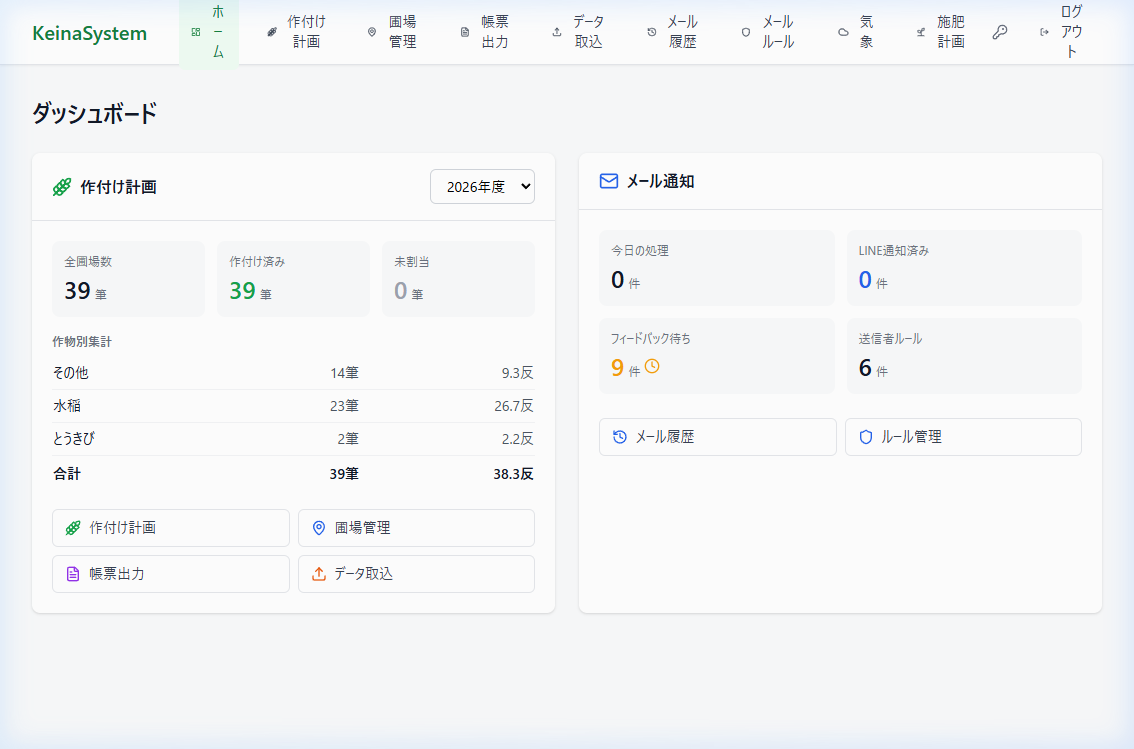Screen dimensions: 1134x749
Task: Go to the ホーム tab
Action: 209,32
